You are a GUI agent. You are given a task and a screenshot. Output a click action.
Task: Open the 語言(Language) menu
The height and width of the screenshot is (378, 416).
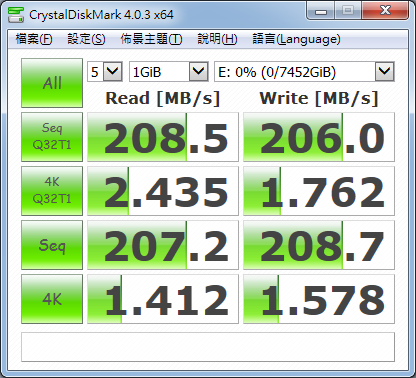[x=296, y=39]
